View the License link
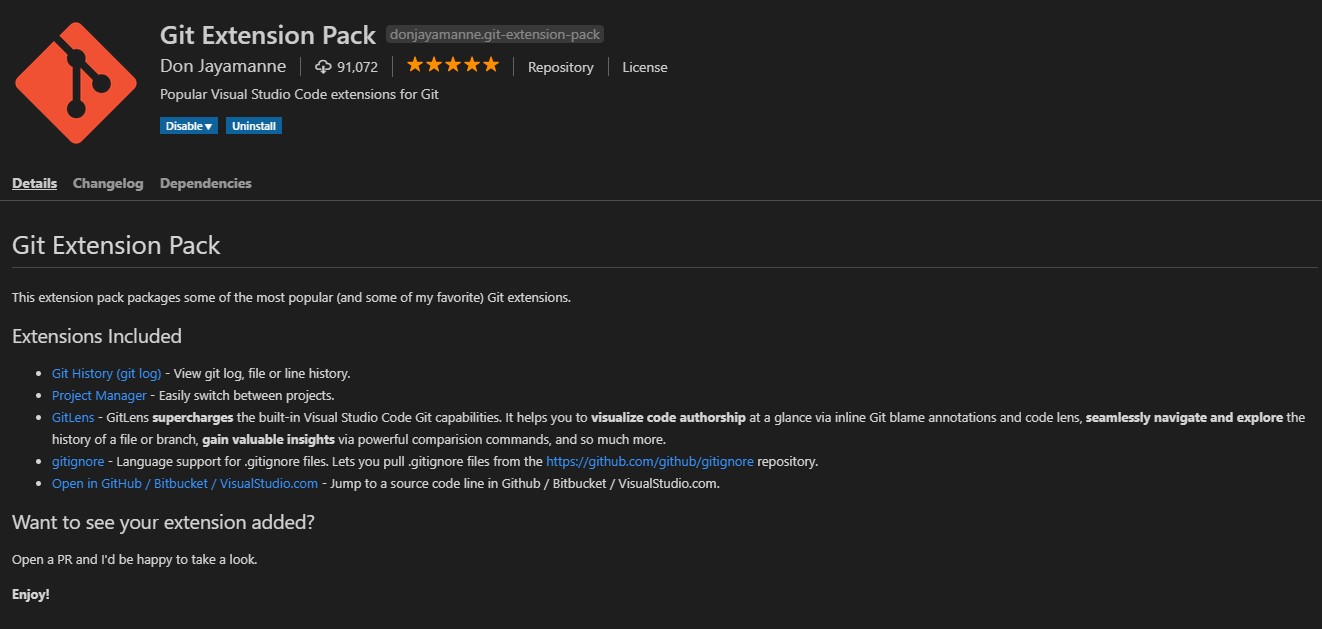This screenshot has height=629, width=1322. click(644, 67)
